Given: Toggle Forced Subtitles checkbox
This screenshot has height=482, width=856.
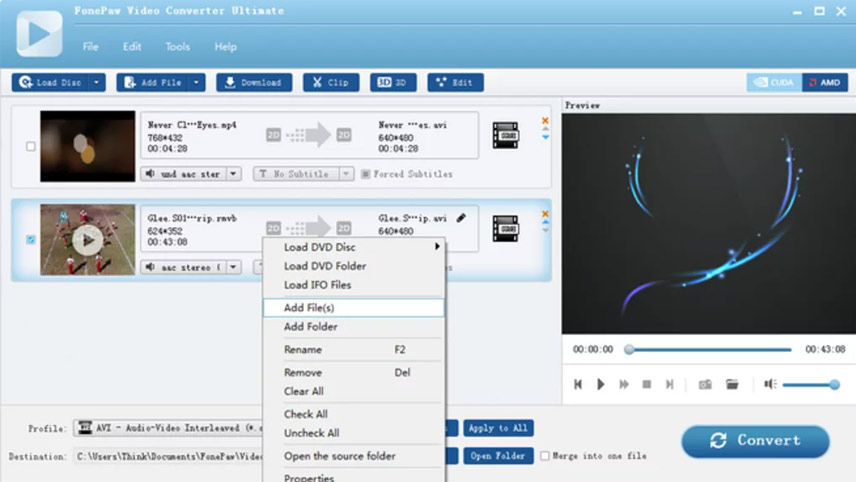Looking at the screenshot, I should click(365, 174).
